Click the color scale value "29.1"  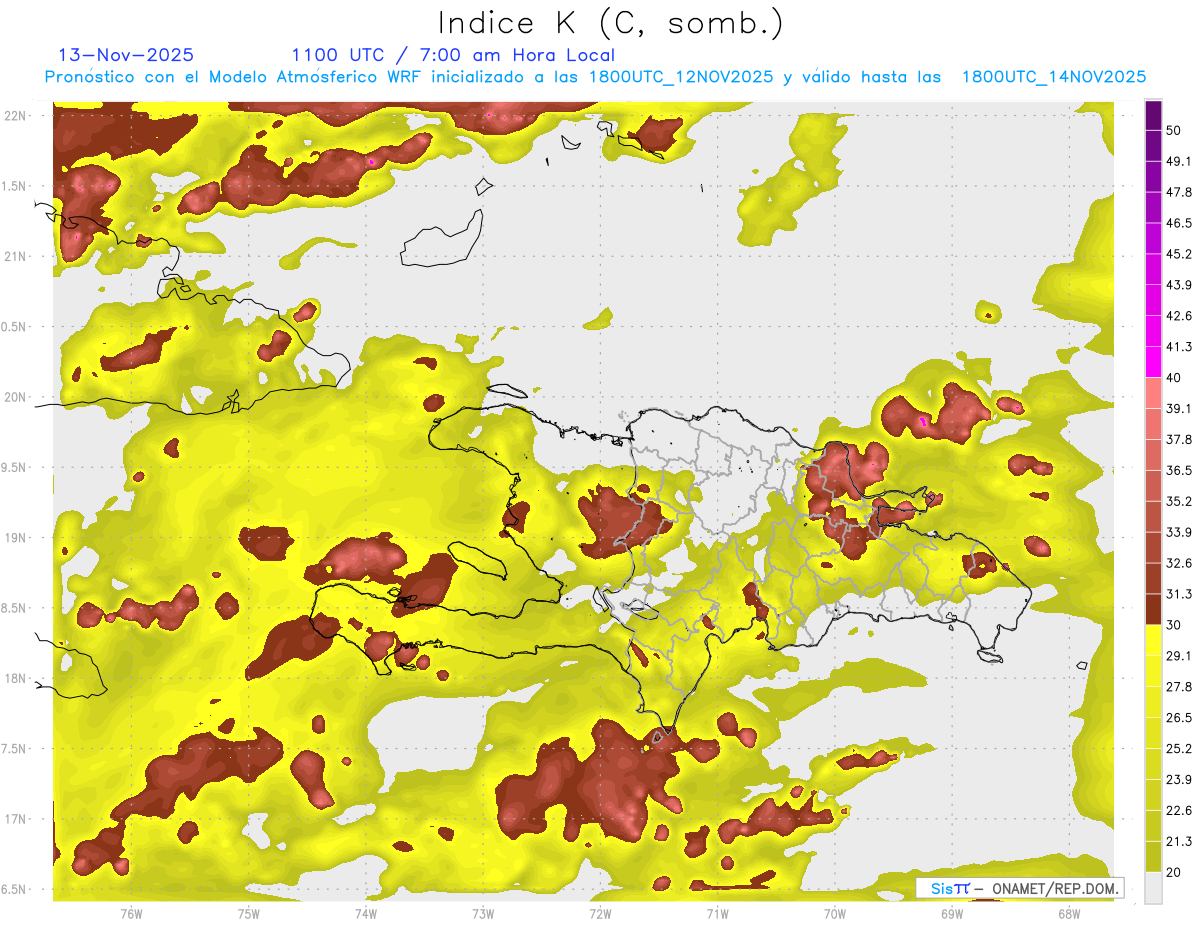1178,656
